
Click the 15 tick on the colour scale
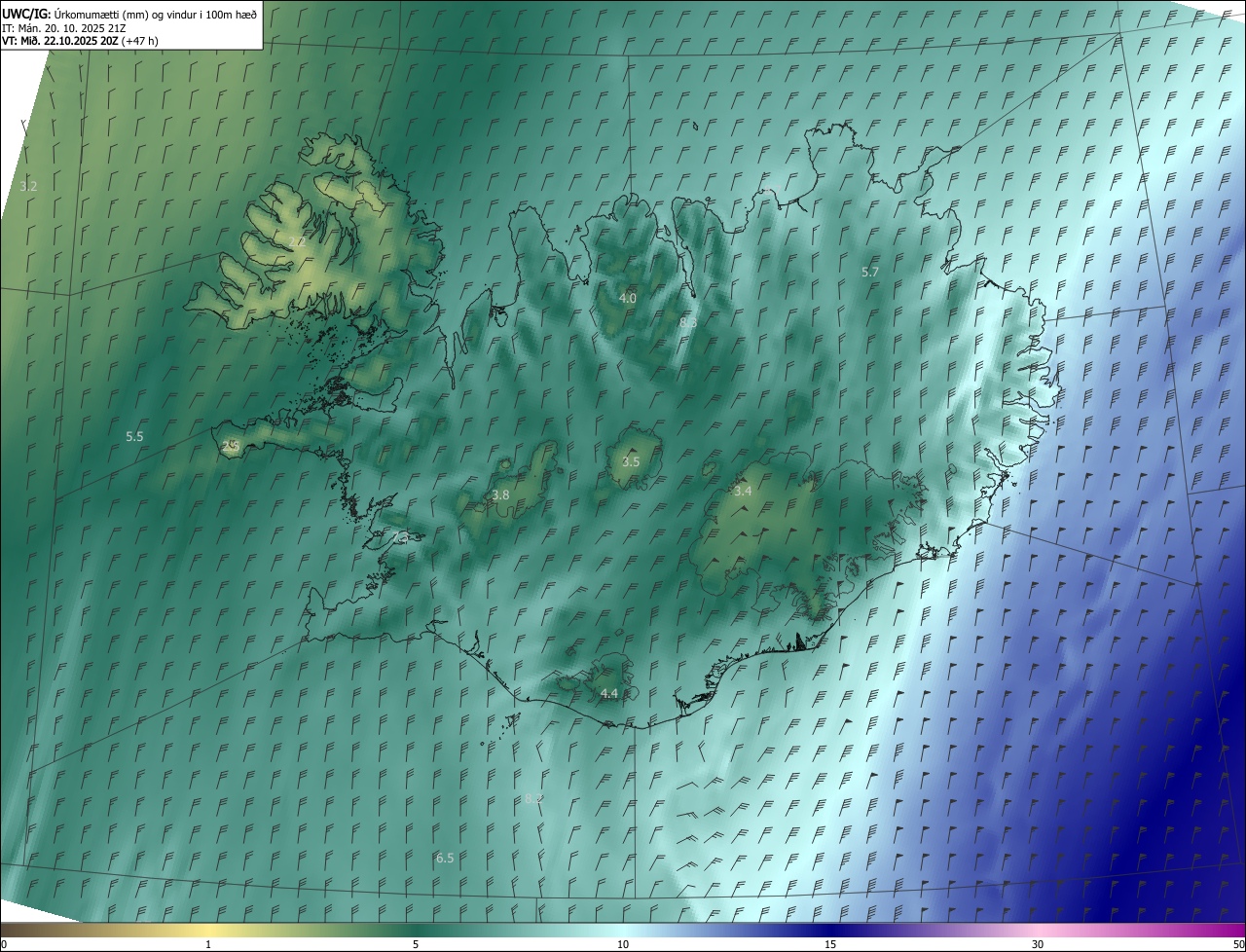point(830,944)
